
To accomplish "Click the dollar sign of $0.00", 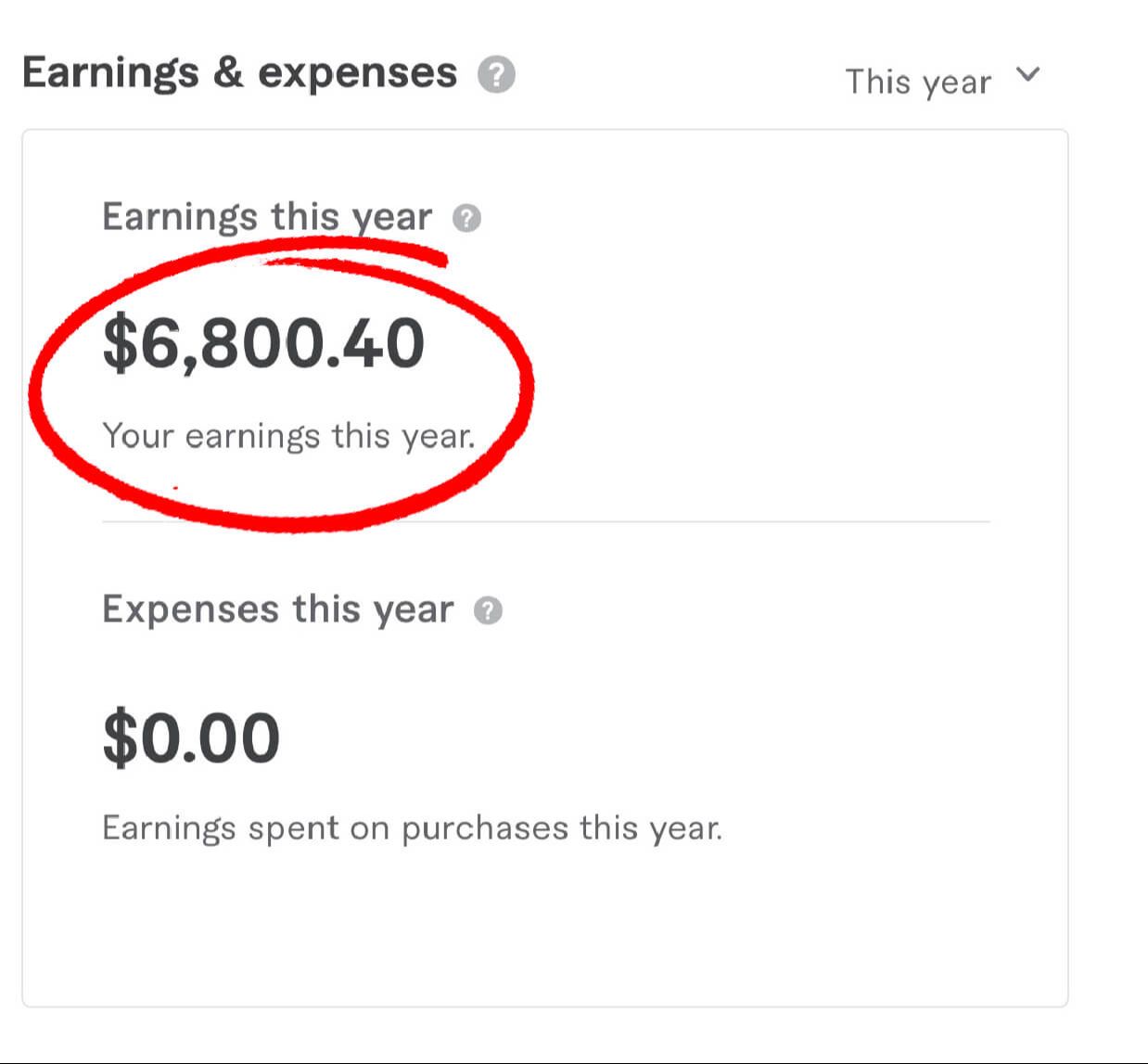I will click(x=119, y=738).
